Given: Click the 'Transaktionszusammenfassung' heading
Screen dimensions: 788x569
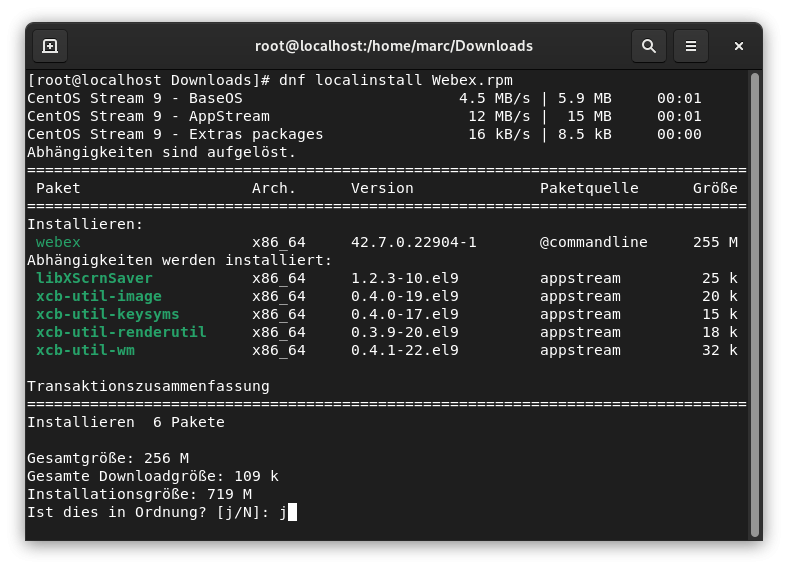Looking at the screenshot, I should (148, 387).
